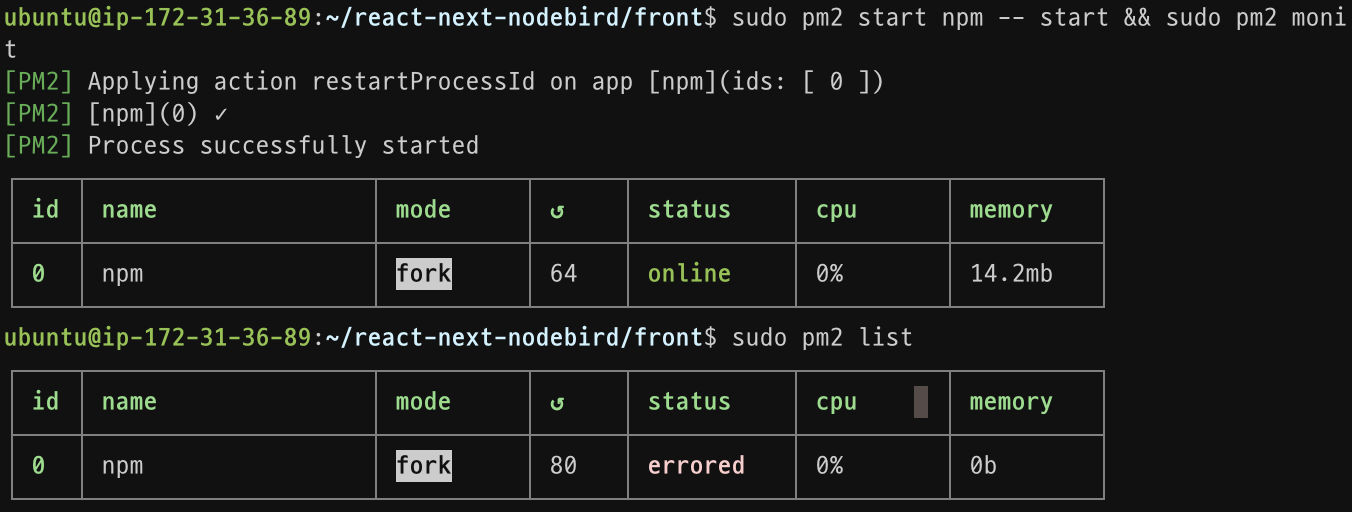The width and height of the screenshot is (1352, 512).
Task: Click the "name" header in the errored table
Action: [x=129, y=402]
